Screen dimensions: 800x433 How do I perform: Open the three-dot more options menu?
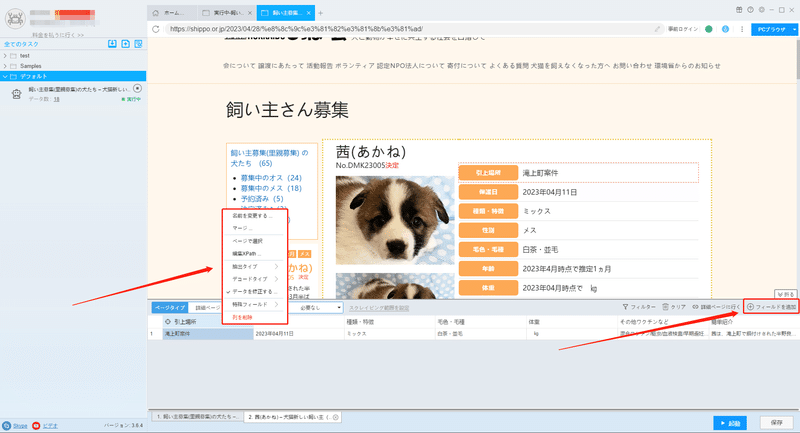pyautogui.click(x=742, y=29)
